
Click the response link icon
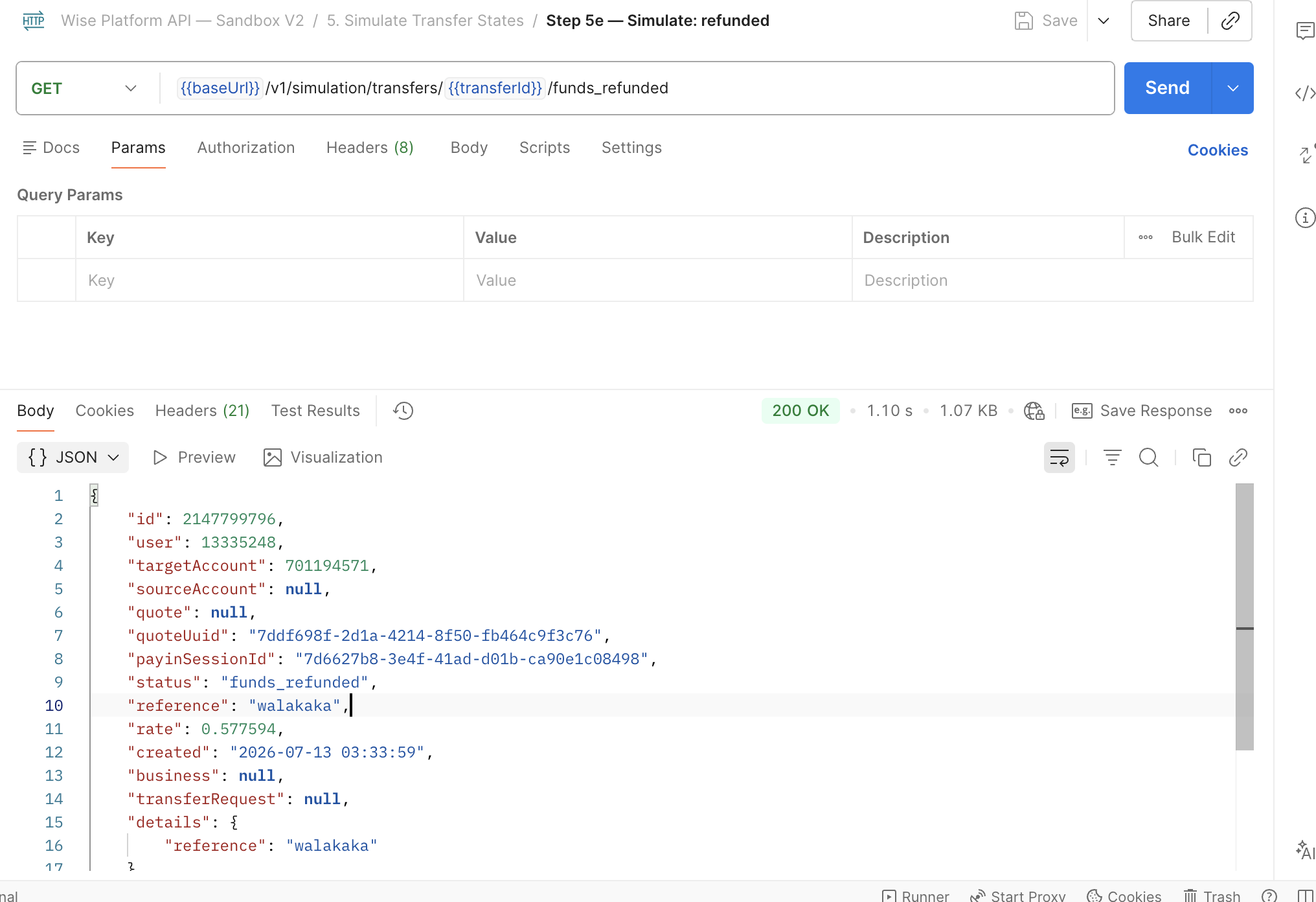point(1238,457)
